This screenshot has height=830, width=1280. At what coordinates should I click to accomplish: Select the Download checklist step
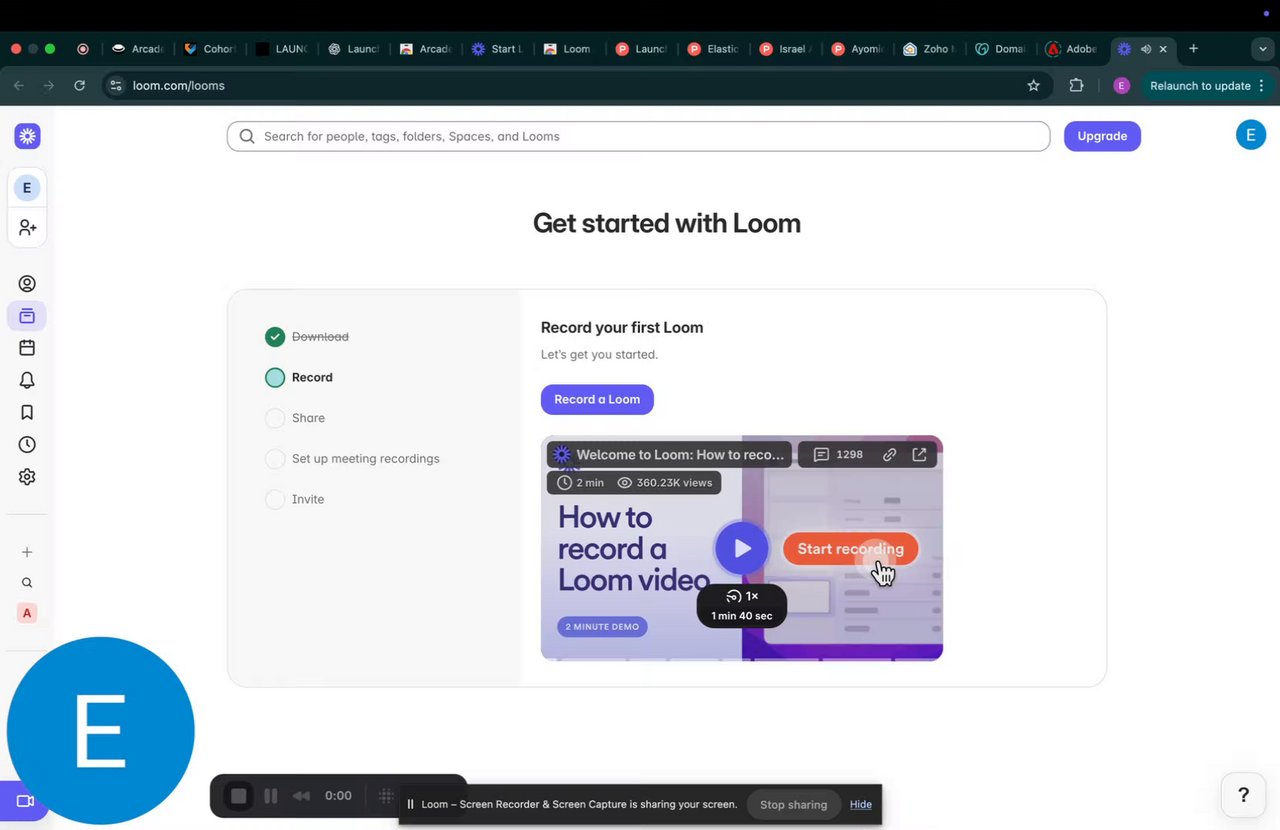tap(307, 337)
